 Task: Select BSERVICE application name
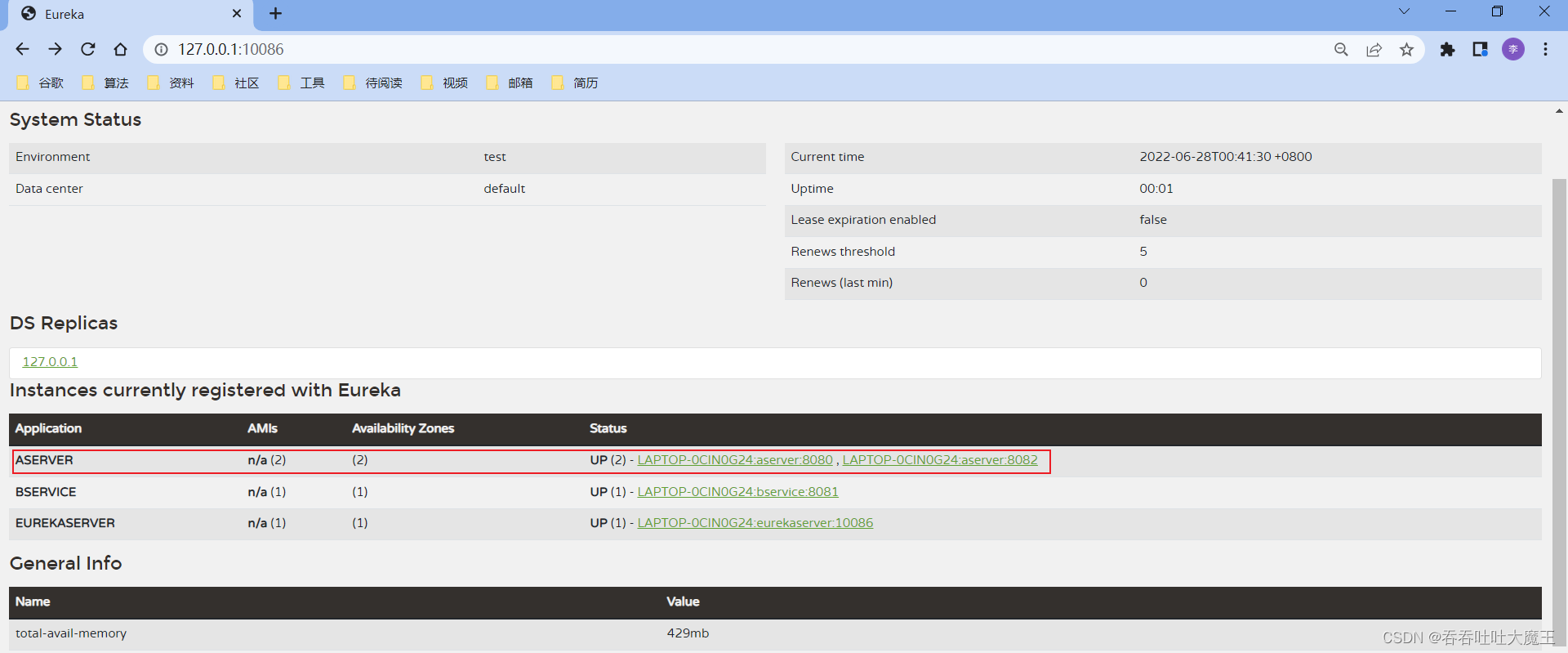pyautogui.click(x=46, y=492)
